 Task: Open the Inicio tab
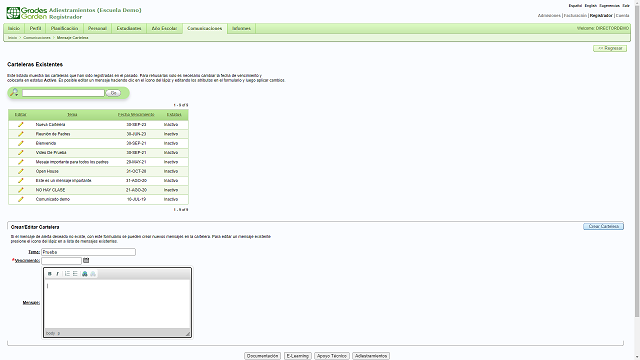[14, 29]
